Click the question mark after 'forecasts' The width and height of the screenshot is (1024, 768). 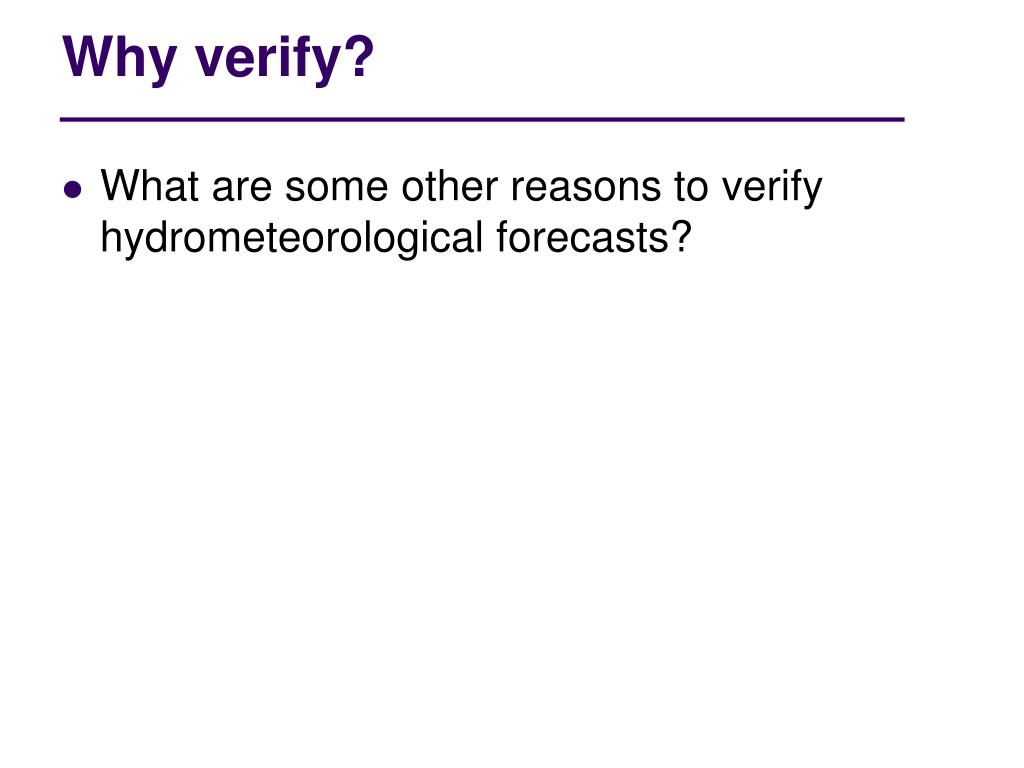682,237
